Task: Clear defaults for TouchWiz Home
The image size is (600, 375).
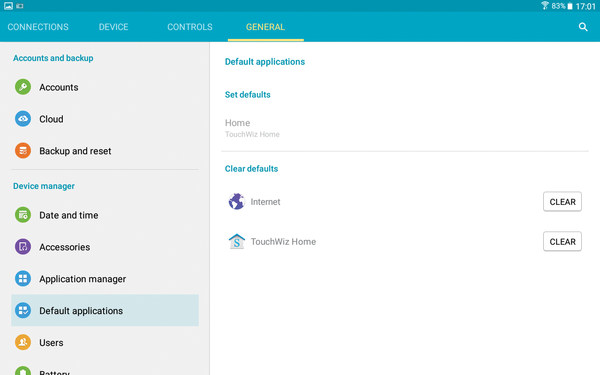Action: (x=562, y=241)
